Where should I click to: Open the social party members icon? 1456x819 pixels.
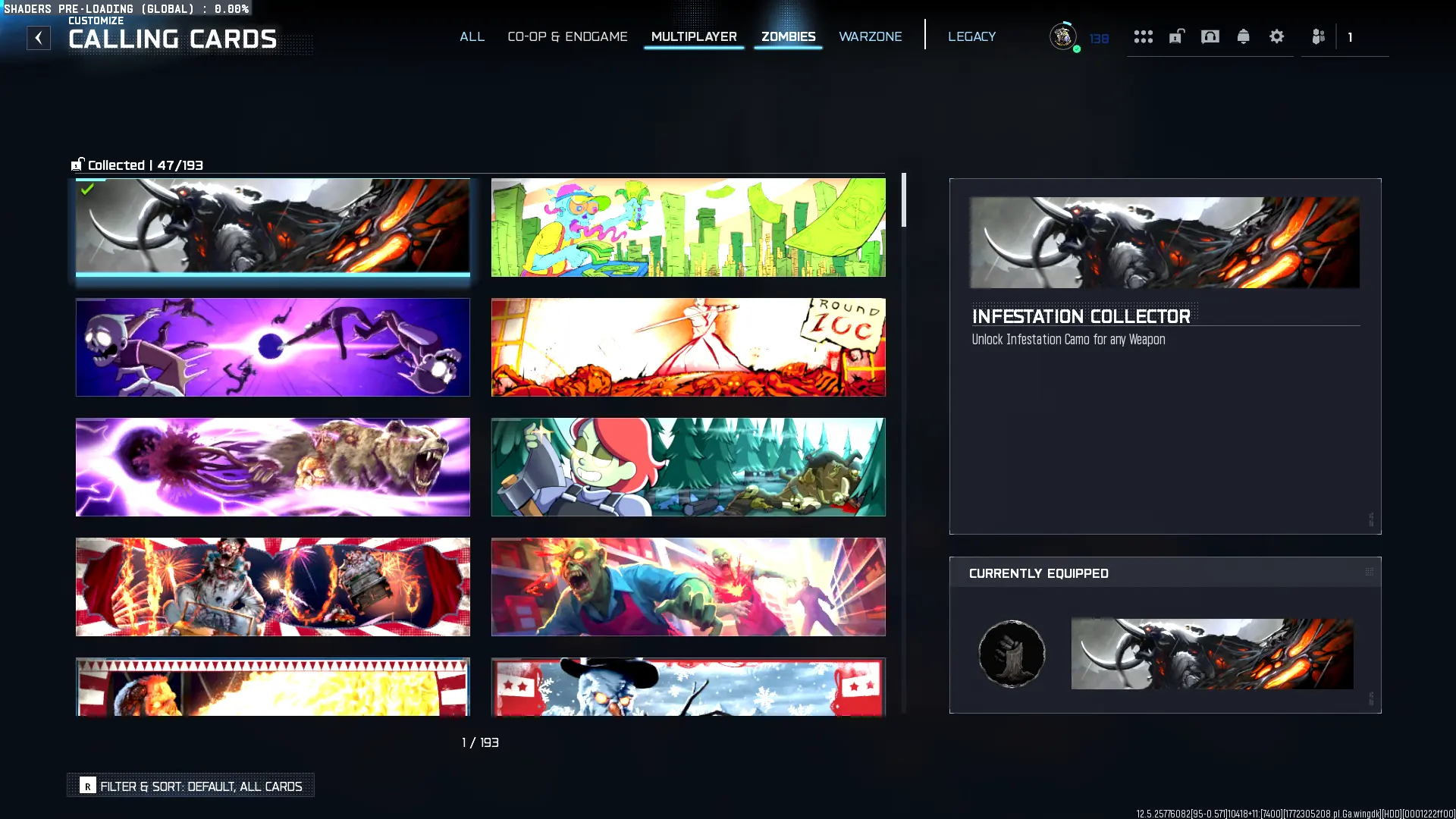pyautogui.click(x=1319, y=36)
